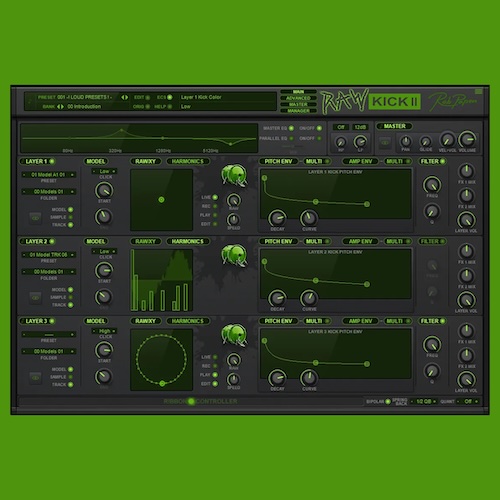Click the Layer 2 FX 2 MIX knob
The width and height of the screenshot is (500, 500).
[x=466, y=275]
